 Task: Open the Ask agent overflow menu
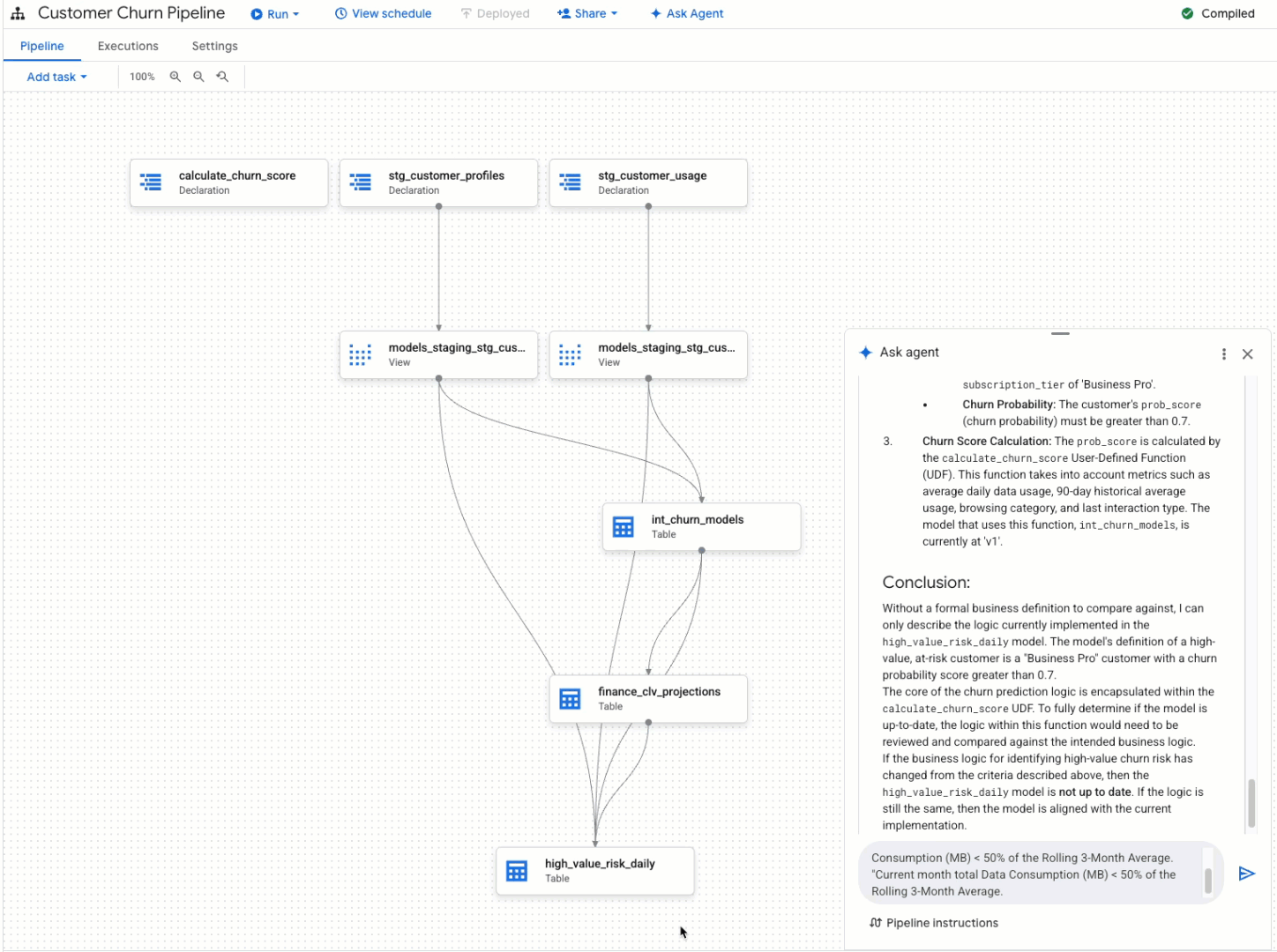[x=1224, y=353]
